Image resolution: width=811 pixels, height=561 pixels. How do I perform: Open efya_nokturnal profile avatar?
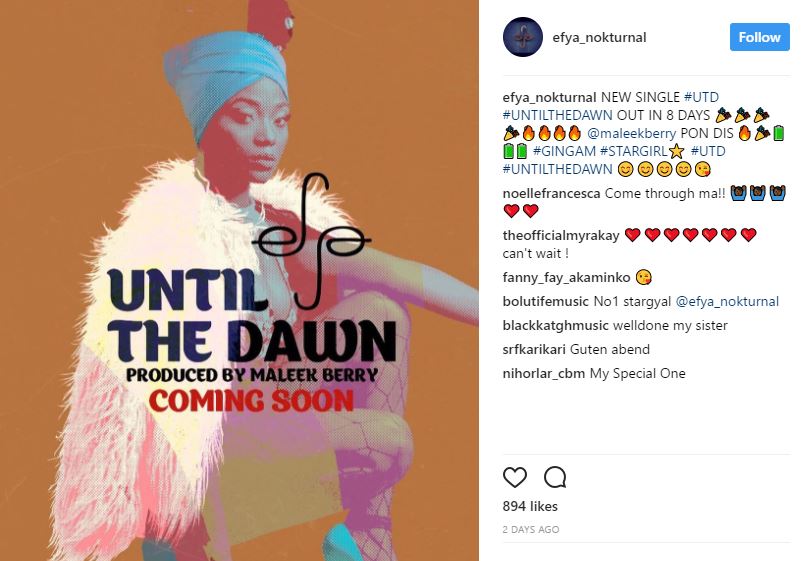coord(522,37)
